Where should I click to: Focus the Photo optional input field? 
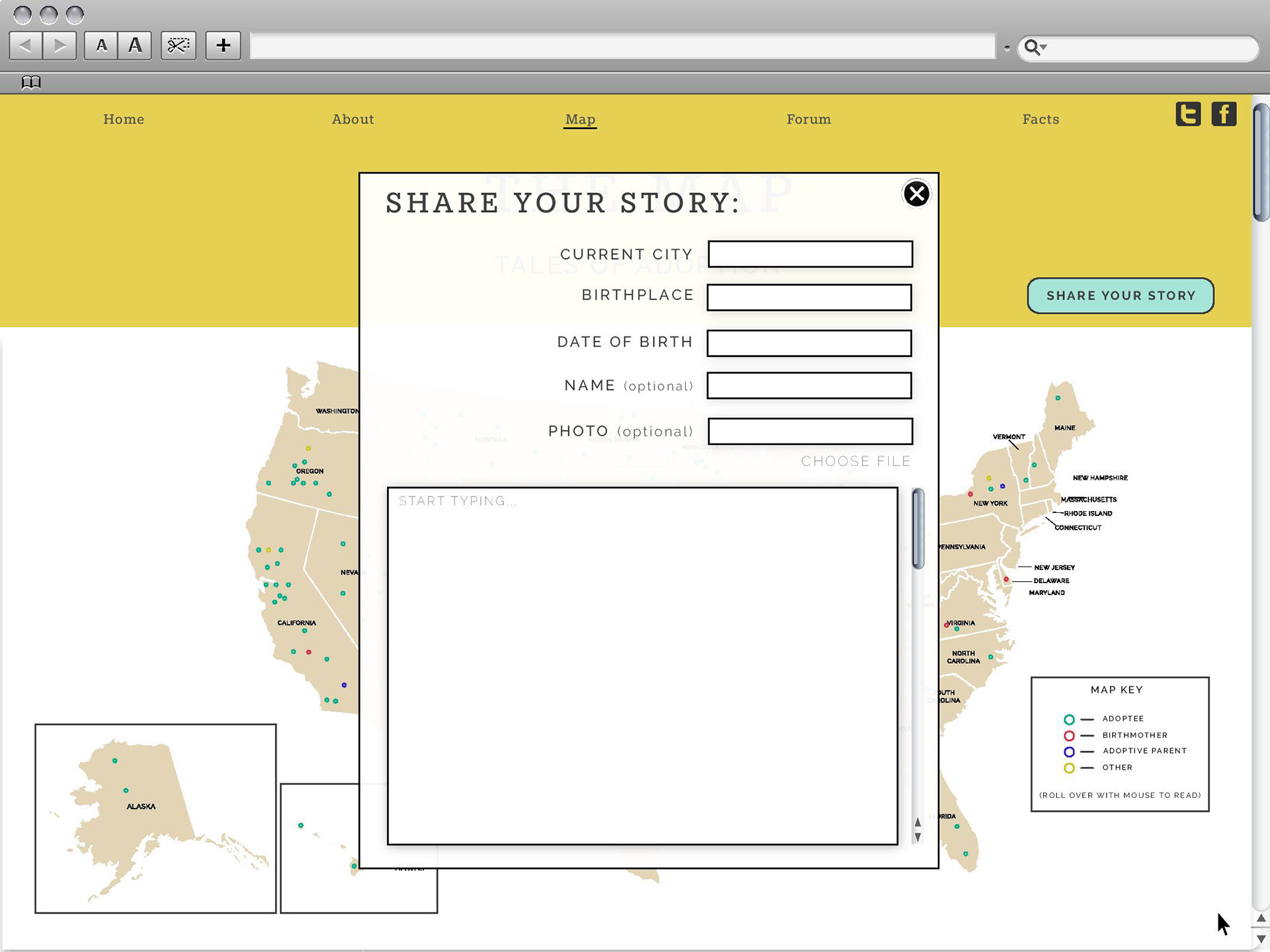tap(810, 431)
